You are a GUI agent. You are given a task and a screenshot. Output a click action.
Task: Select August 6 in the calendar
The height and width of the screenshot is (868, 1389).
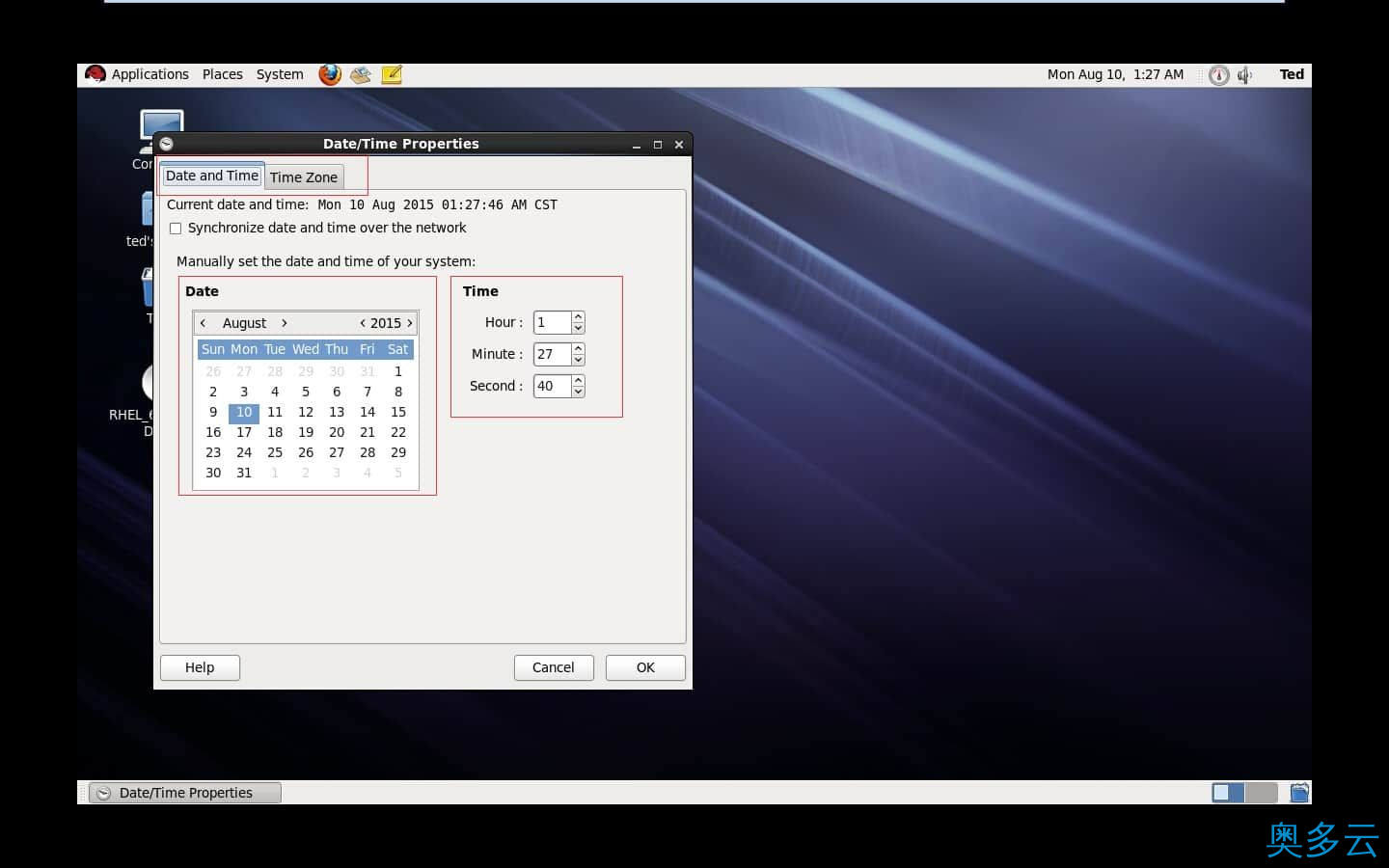click(x=337, y=392)
